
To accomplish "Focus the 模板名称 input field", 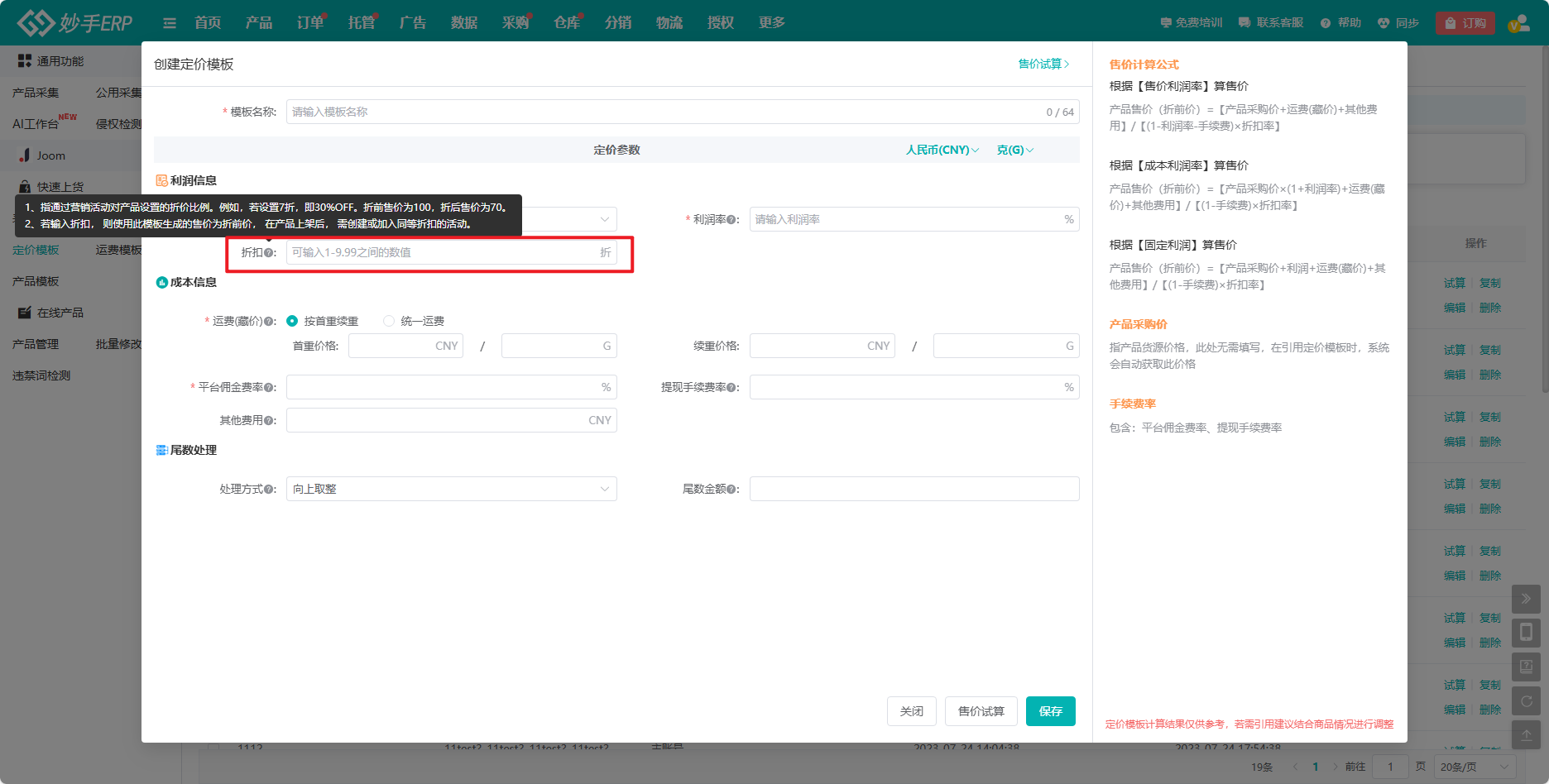I will tap(683, 112).
